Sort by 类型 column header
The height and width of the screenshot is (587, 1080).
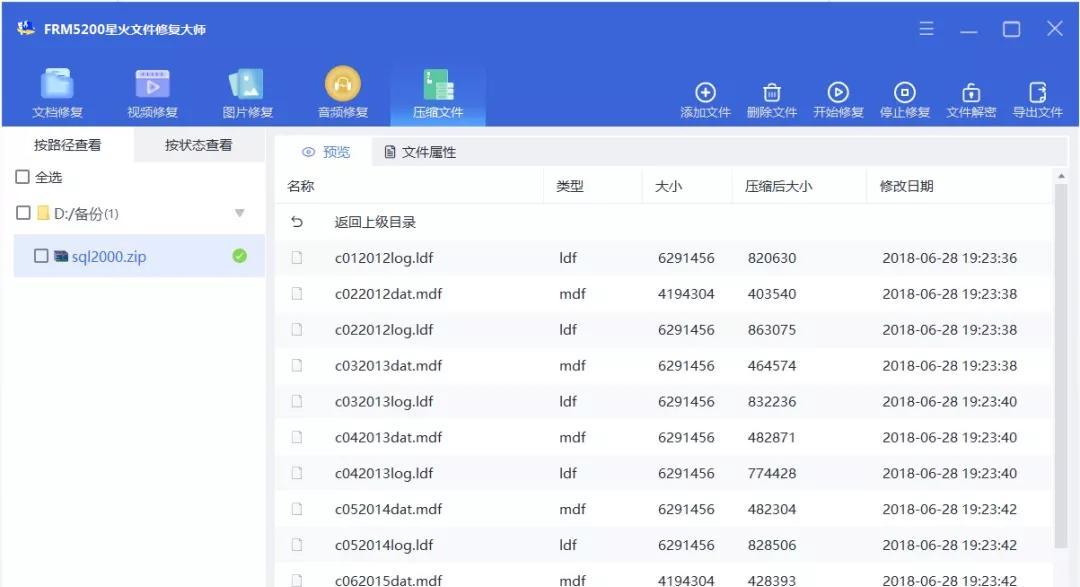[x=570, y=186]
